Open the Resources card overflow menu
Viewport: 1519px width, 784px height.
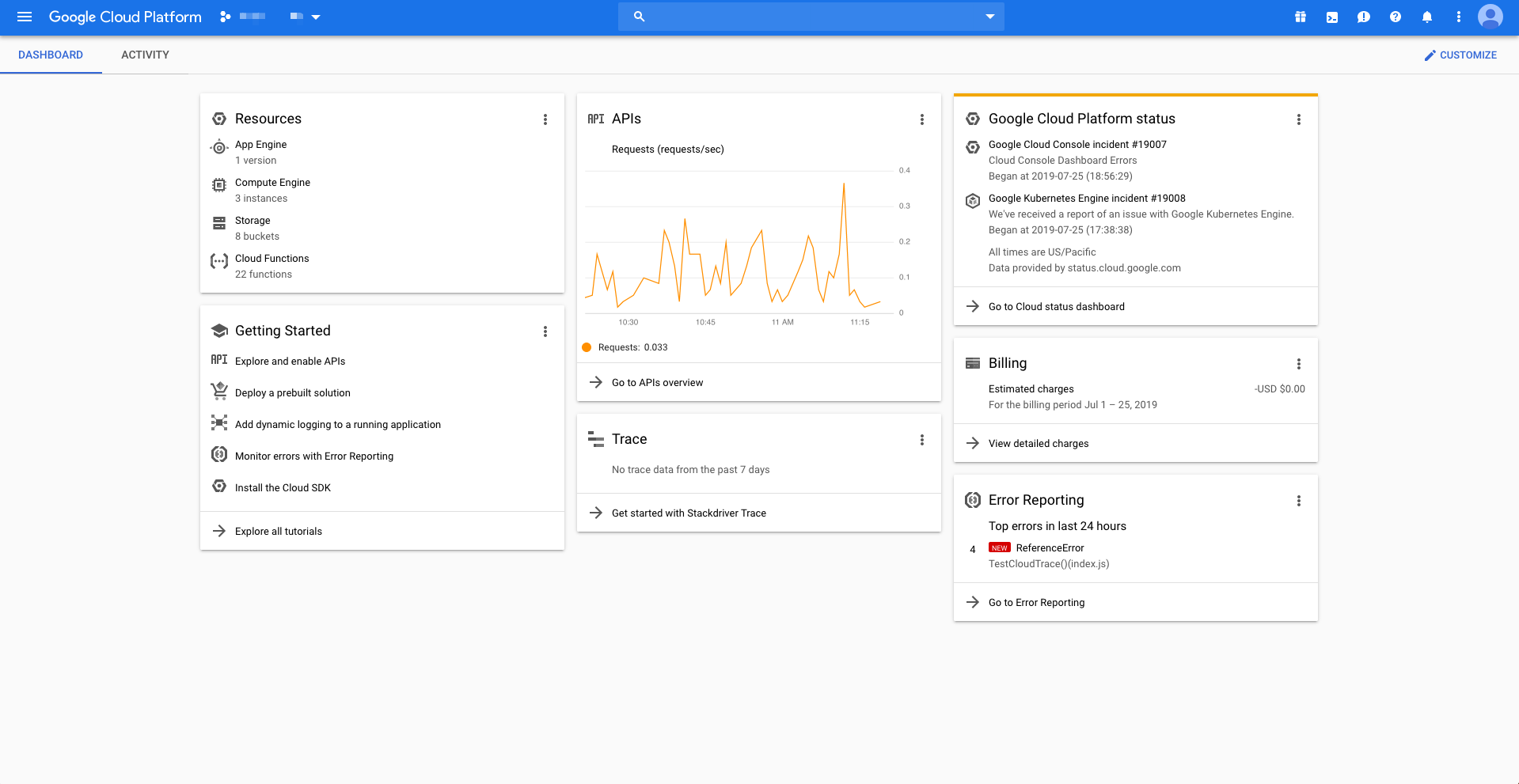[545, 119]
